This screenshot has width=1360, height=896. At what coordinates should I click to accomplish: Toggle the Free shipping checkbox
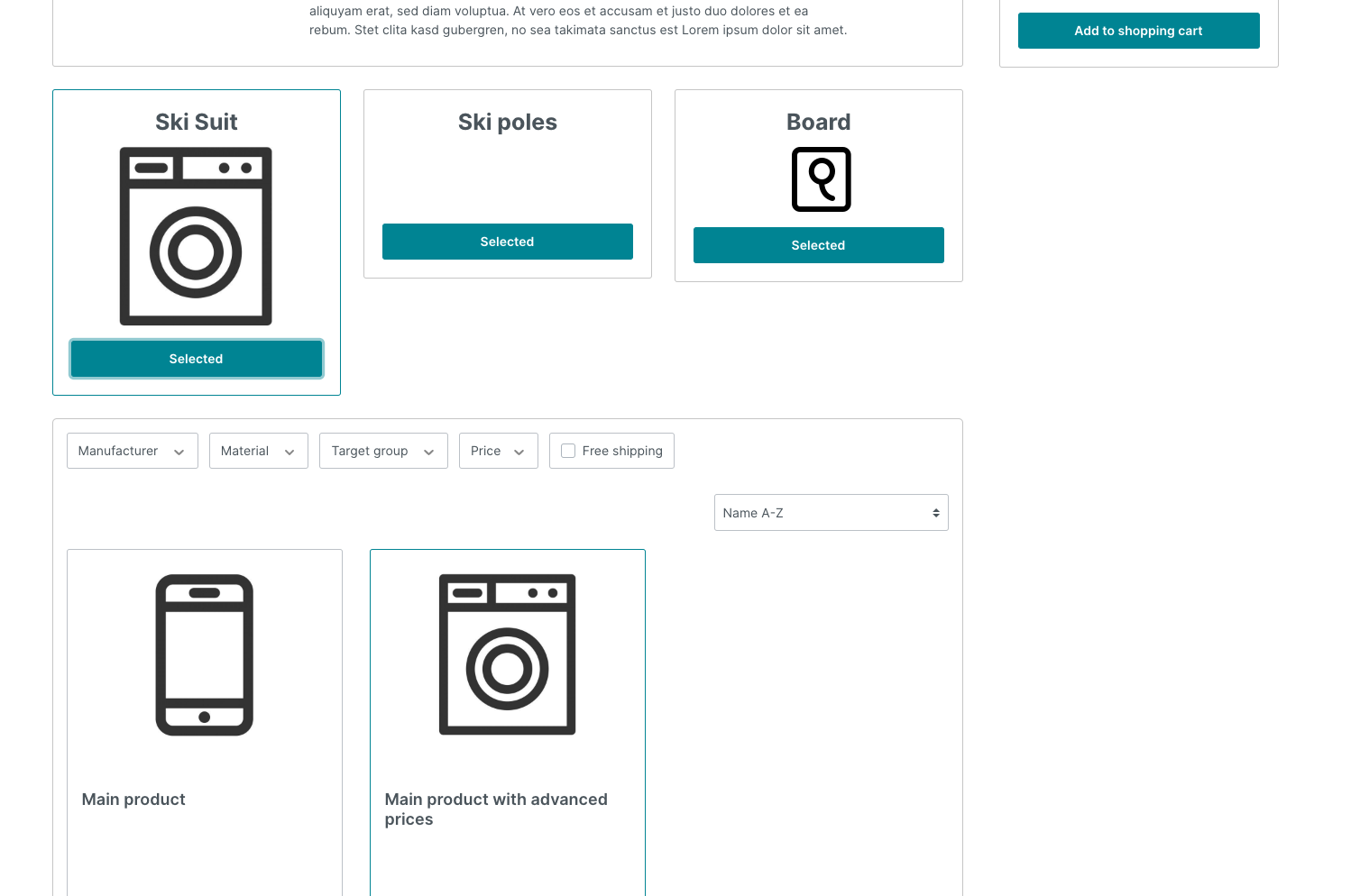568,451
